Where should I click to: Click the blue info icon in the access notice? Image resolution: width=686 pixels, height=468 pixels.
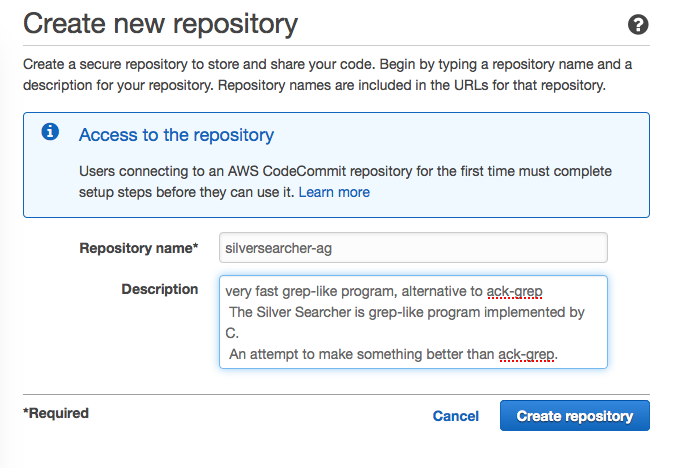click(50, 132)
